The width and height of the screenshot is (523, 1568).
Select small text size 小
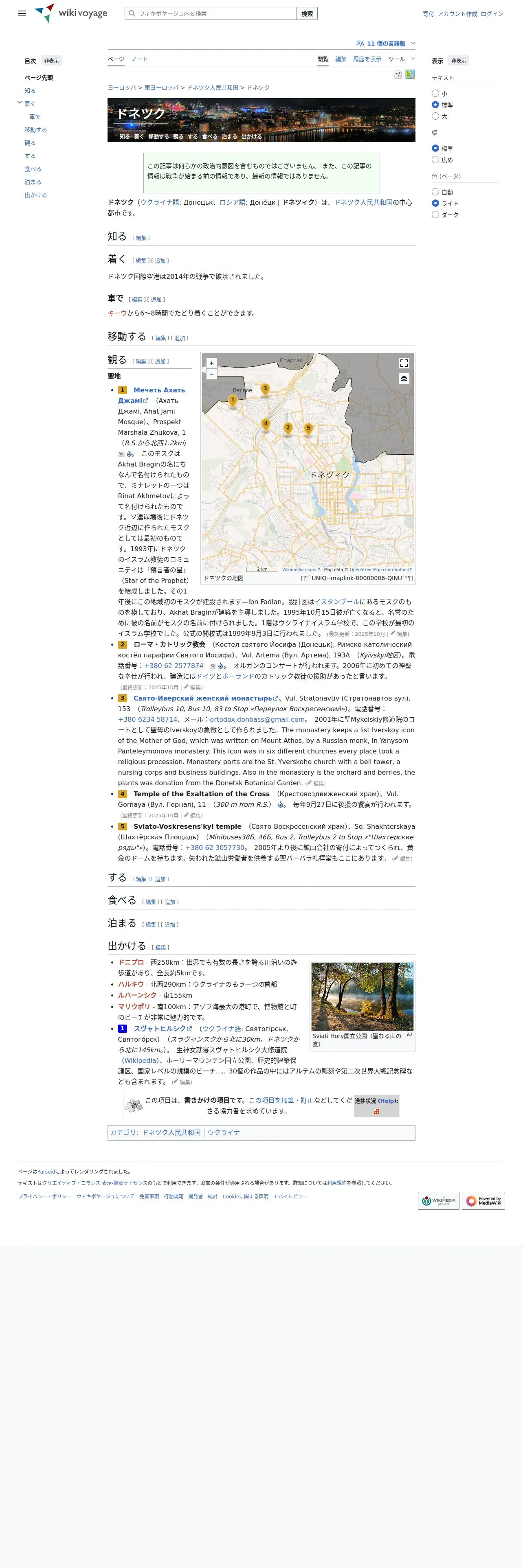(x=435, y=93)
